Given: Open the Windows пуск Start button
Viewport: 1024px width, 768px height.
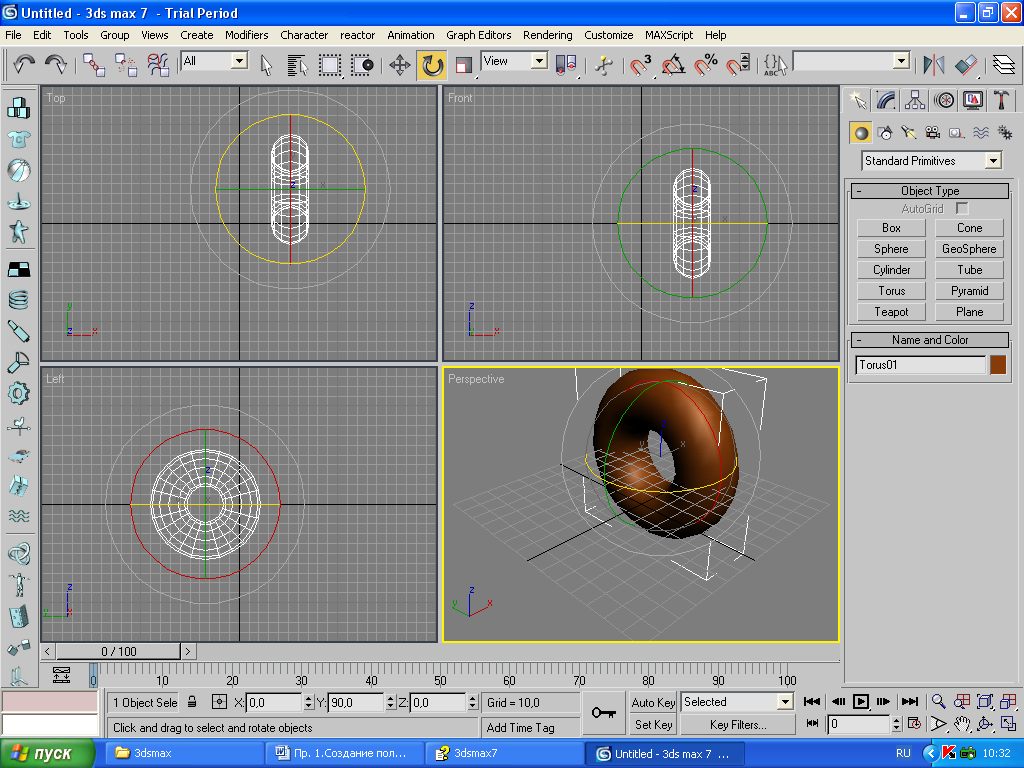Looking at the screenshot, I should pos(47,754).
